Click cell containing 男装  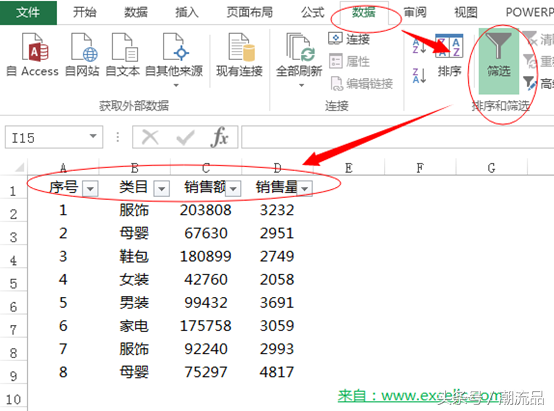[x=135, y=303]
